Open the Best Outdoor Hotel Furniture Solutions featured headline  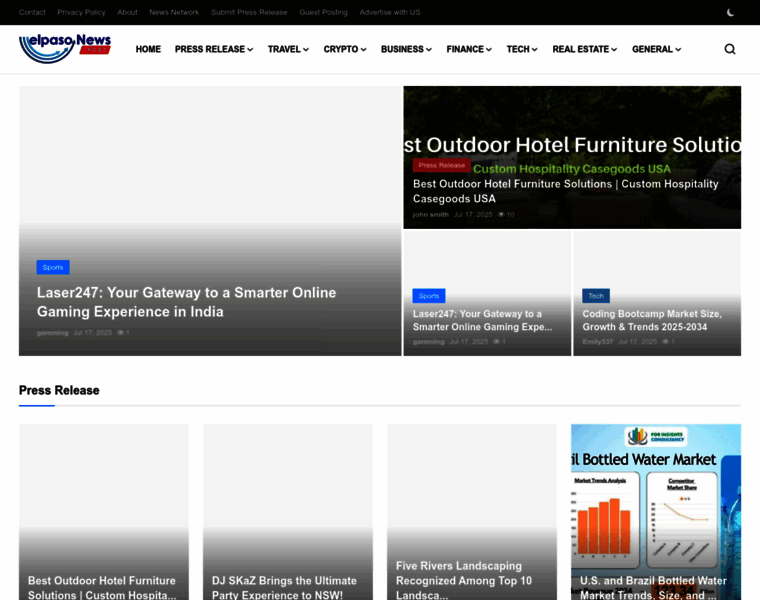coord(566,191)
